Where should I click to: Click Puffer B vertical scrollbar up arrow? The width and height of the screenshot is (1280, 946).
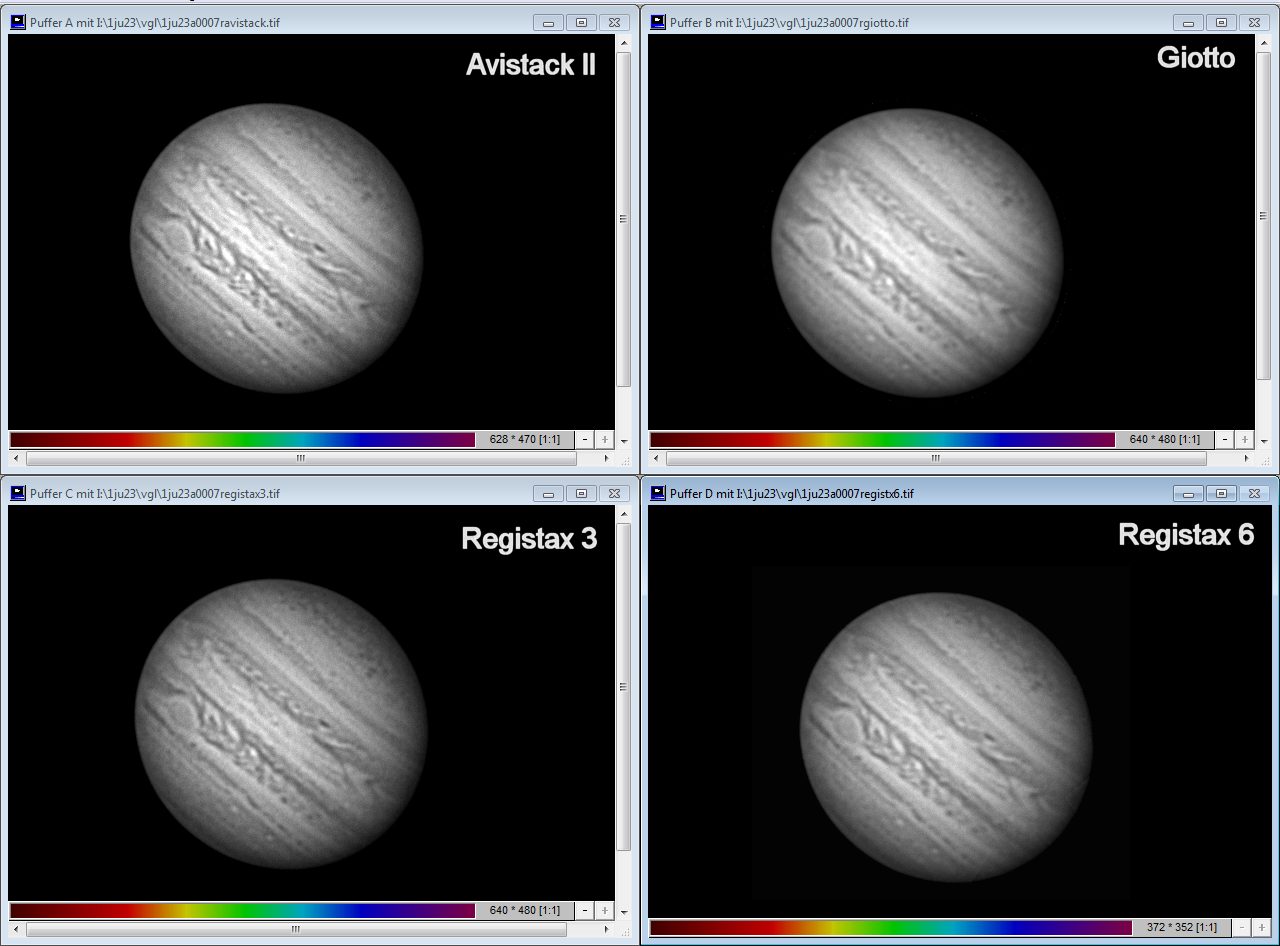[x=1264, y=43]
